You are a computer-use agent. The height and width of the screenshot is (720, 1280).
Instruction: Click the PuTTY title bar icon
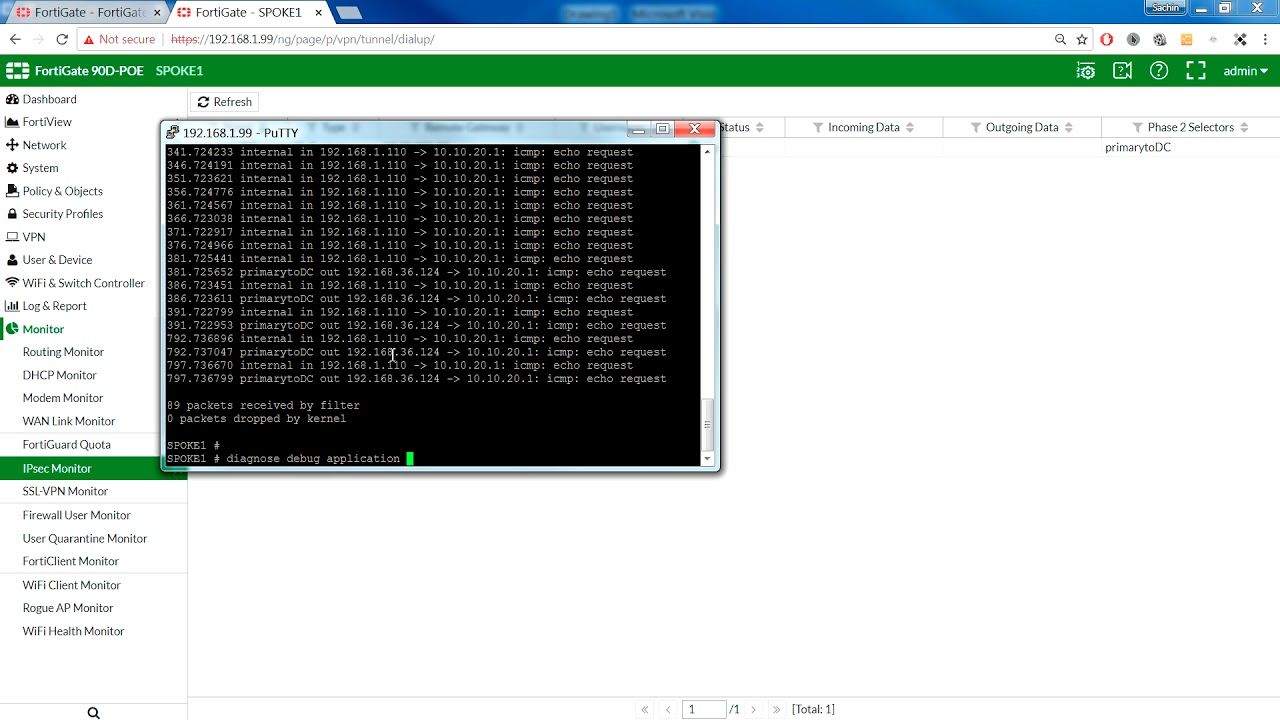coord(173,132)
